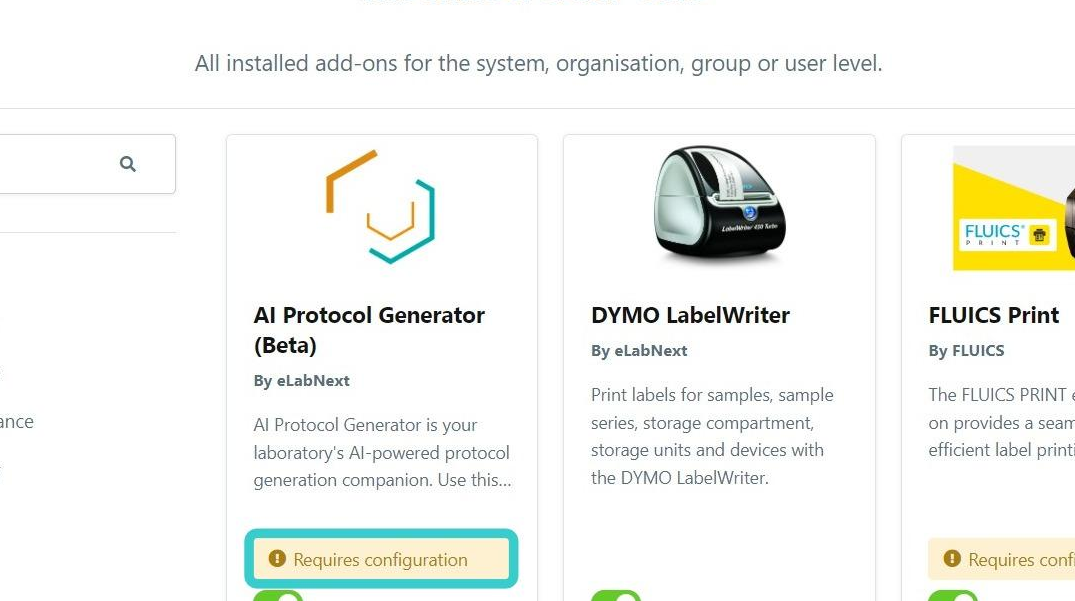Click warning icon in AI Protocol configuration badge

pyautogui.click(x=277, y=559)
